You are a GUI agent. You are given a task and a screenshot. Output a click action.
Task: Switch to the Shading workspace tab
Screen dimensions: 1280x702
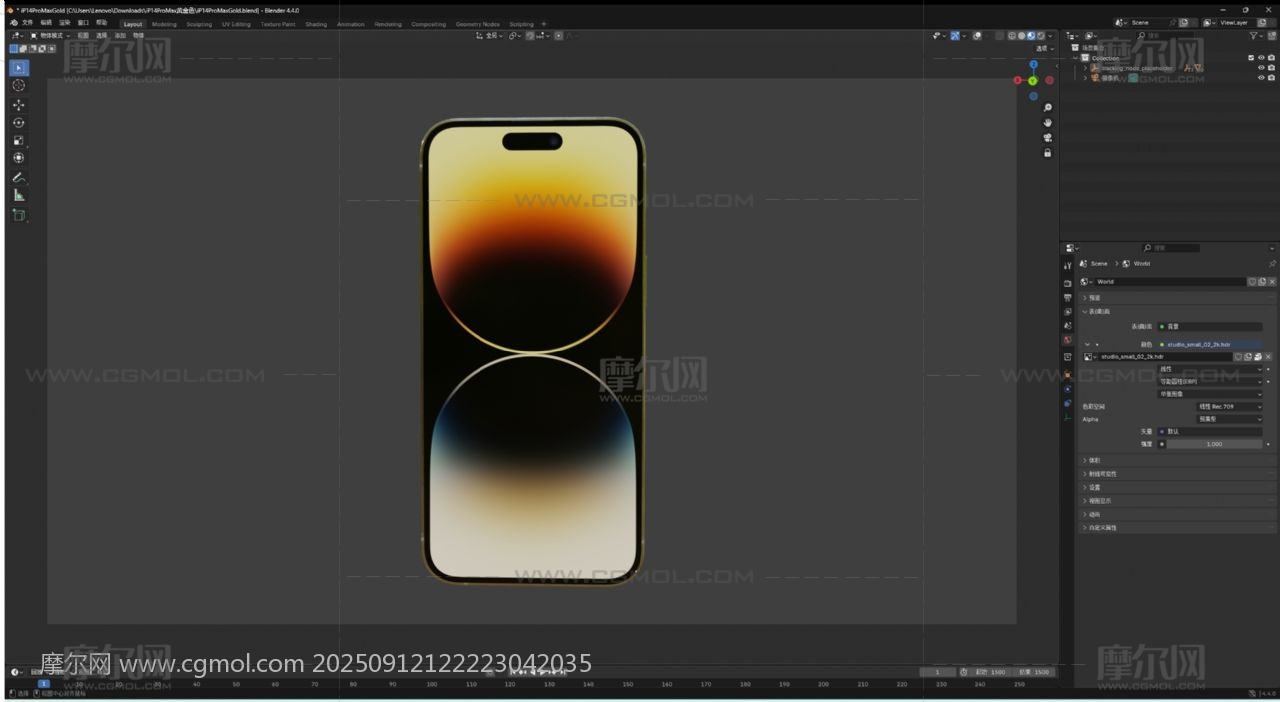316,24
